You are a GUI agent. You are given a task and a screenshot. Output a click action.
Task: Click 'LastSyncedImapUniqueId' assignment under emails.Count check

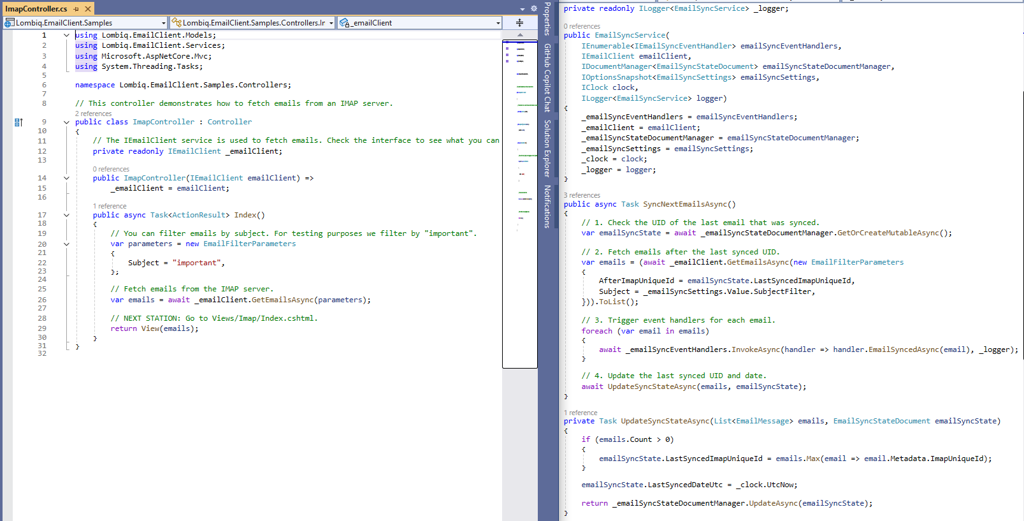712,458
